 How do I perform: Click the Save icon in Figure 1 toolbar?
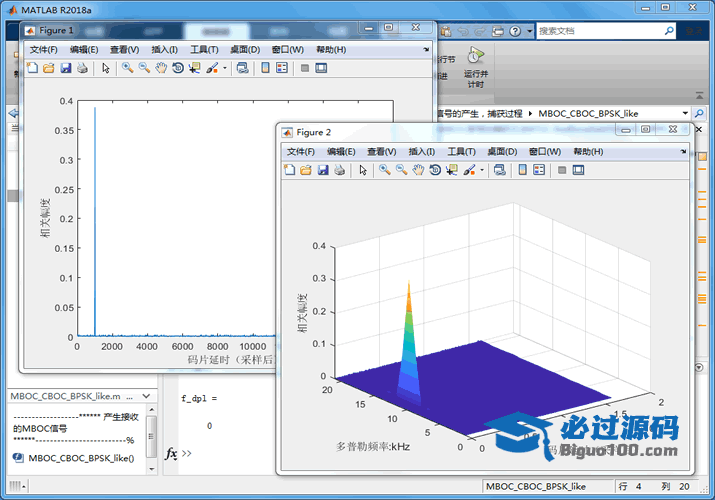(x=65, y=68)
